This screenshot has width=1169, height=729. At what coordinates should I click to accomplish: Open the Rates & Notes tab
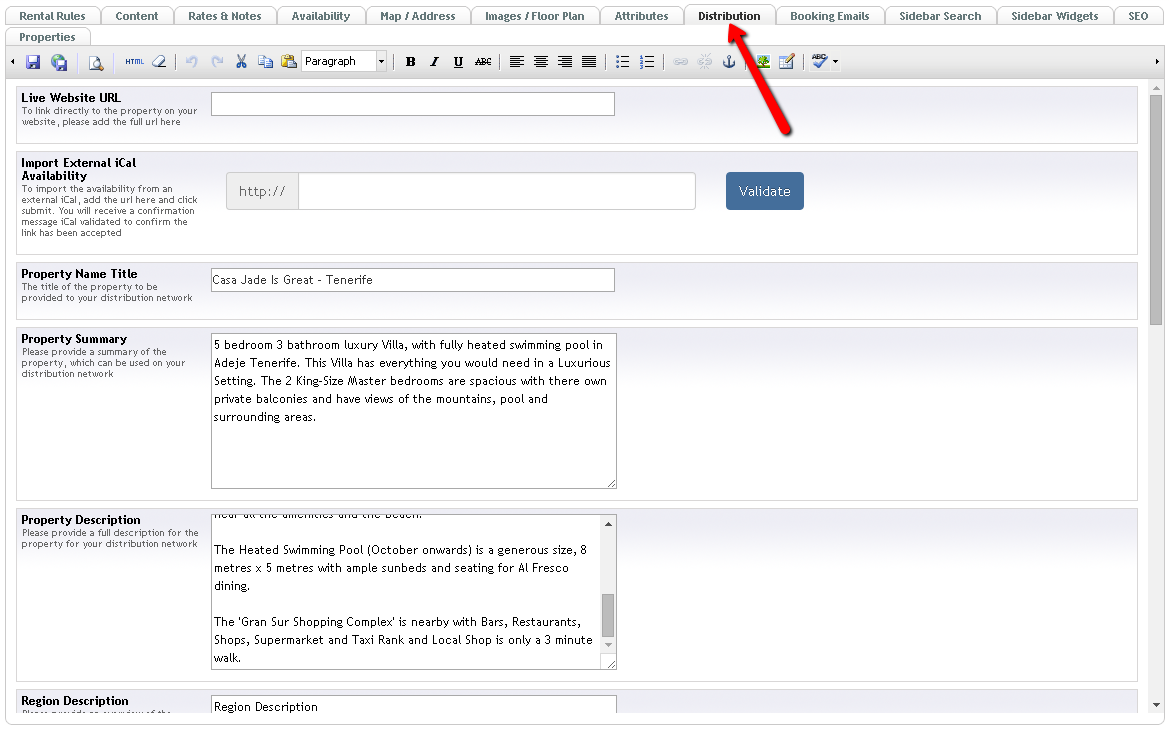click(224, 16)
